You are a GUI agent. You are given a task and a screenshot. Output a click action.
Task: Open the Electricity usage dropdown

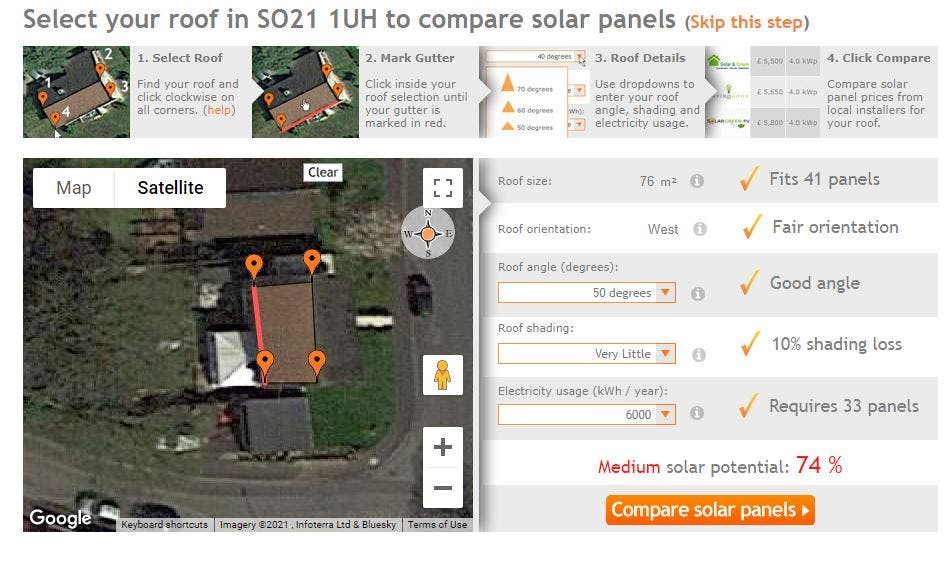pos(586,414)
